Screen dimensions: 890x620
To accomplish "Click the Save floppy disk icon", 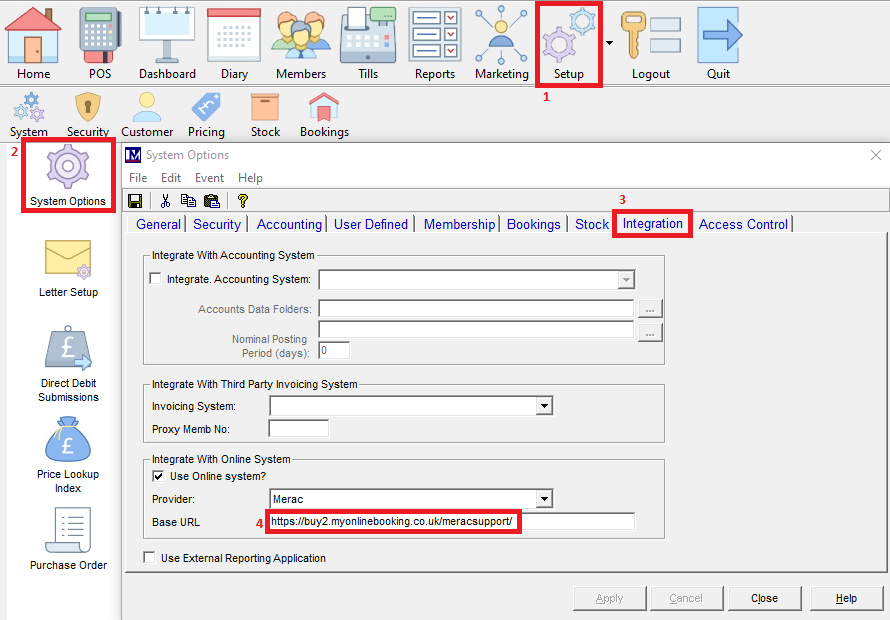I will pos(135,201).
